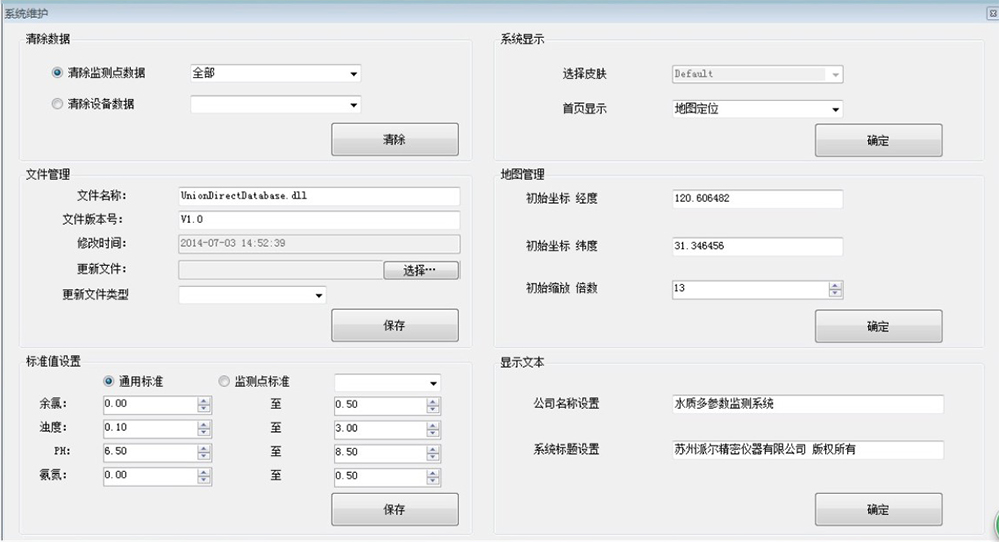
Task: Click the 清除 button
Action: tap(394, 140)
